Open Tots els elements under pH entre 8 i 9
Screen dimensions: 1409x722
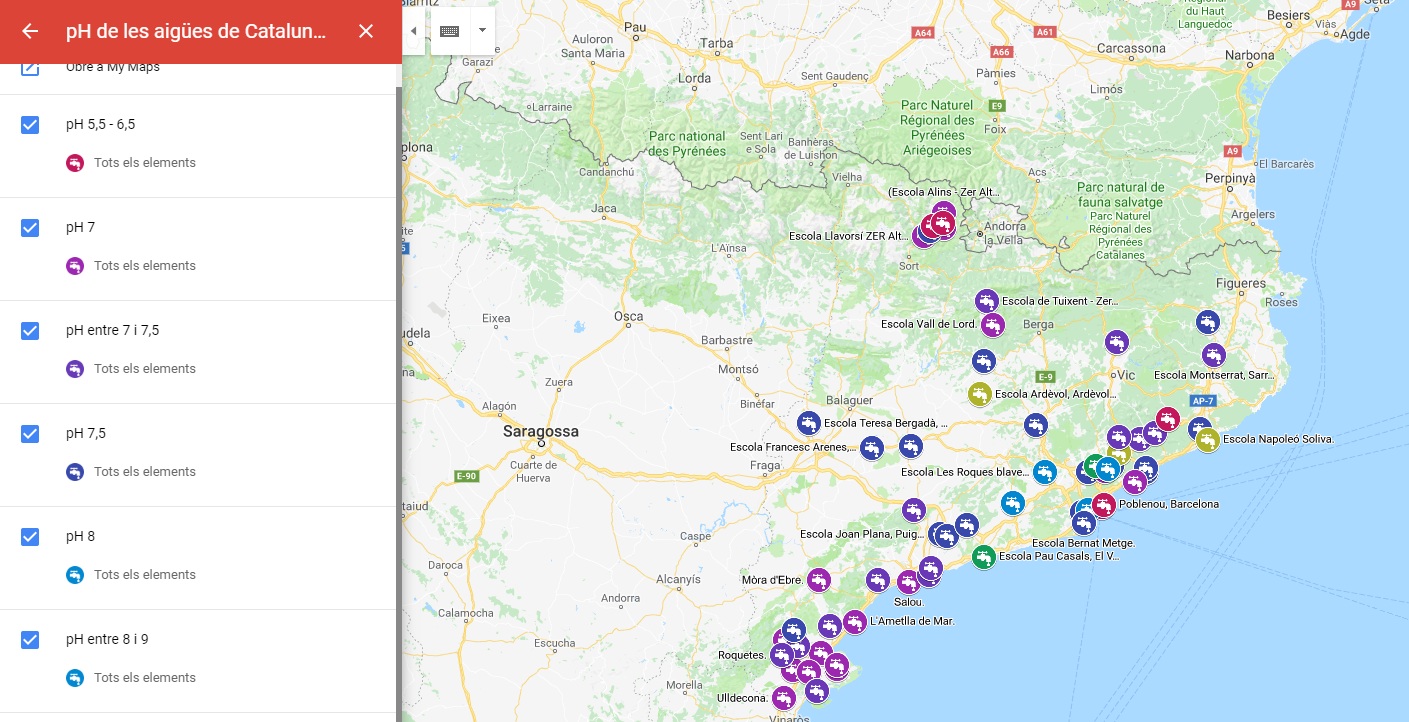click(144, 678)
